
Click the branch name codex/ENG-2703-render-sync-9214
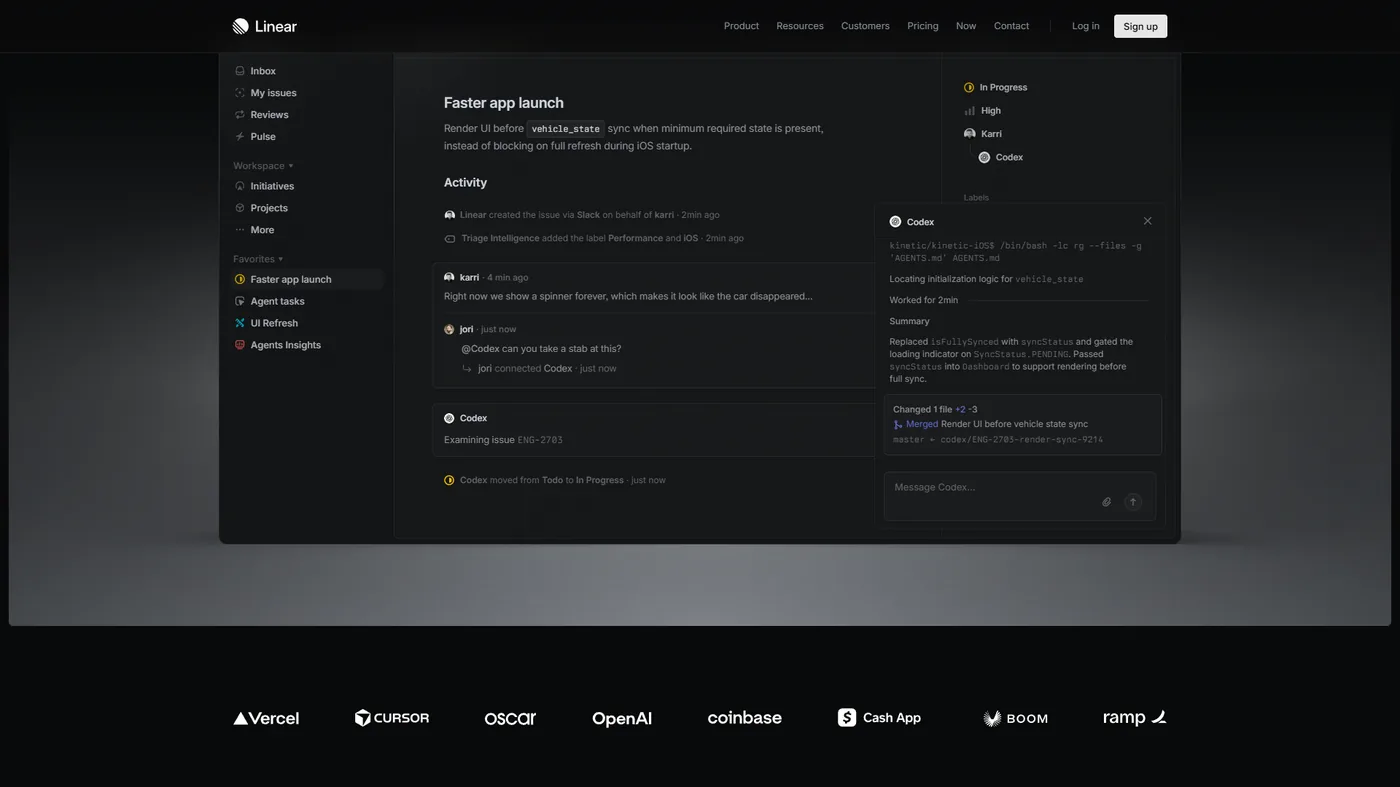[x=1021, y=440]
